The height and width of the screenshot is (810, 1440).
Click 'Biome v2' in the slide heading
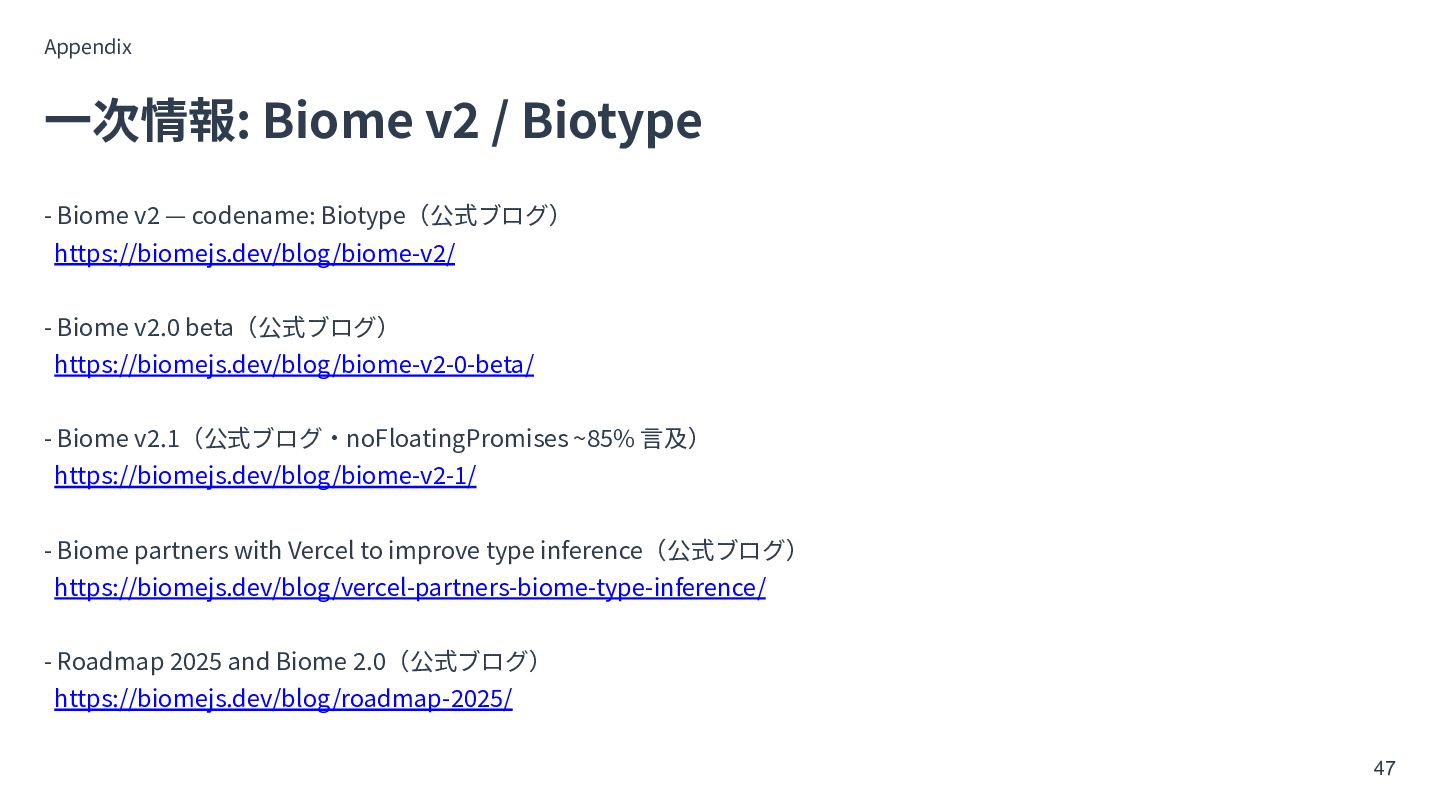(370, 120)
